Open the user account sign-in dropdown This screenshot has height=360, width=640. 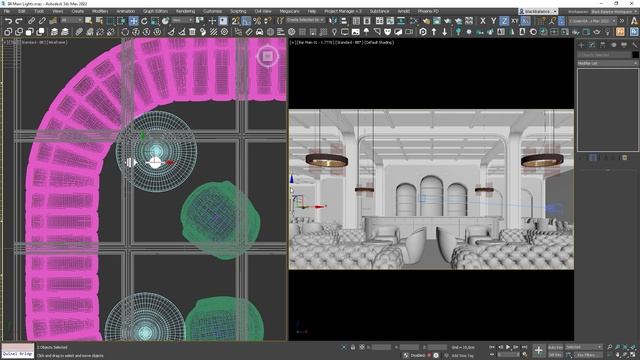pos(538,11)
